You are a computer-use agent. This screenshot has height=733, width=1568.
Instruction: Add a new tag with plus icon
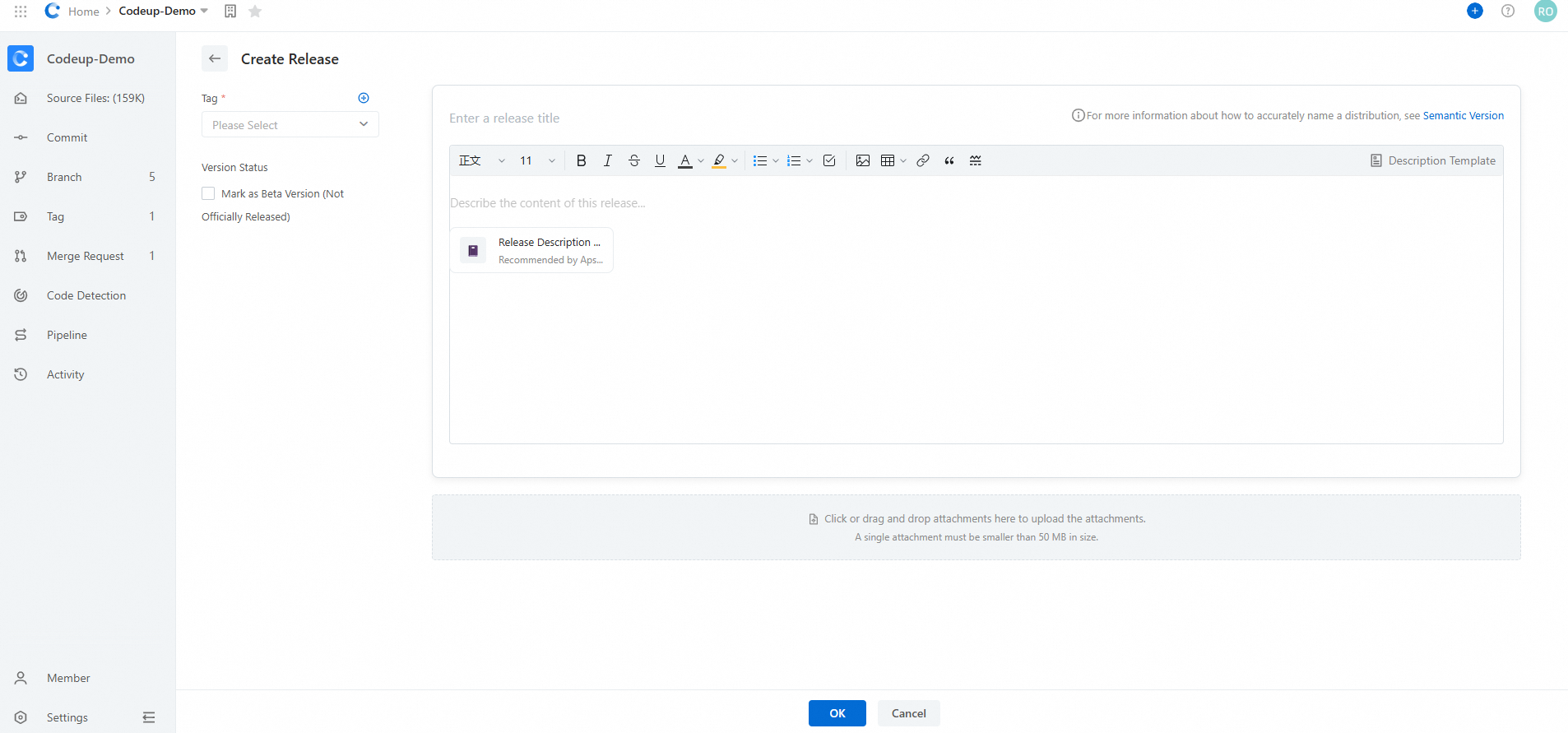tap(364, 98)
